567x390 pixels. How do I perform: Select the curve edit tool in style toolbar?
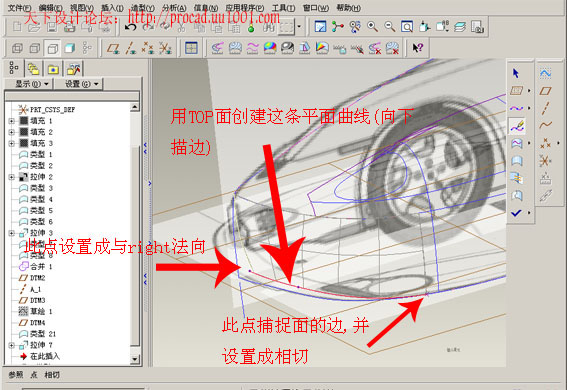click(517, 126)
